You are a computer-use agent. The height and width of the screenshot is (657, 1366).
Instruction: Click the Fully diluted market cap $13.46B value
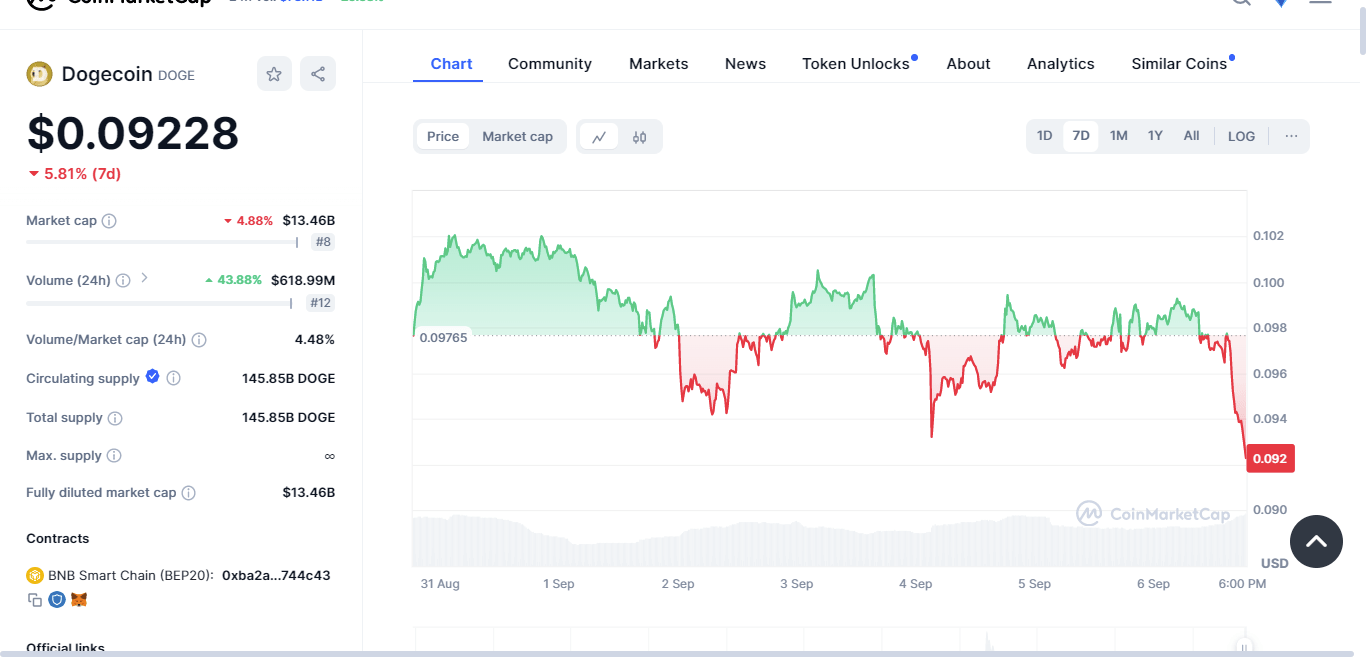click(309, 493)
